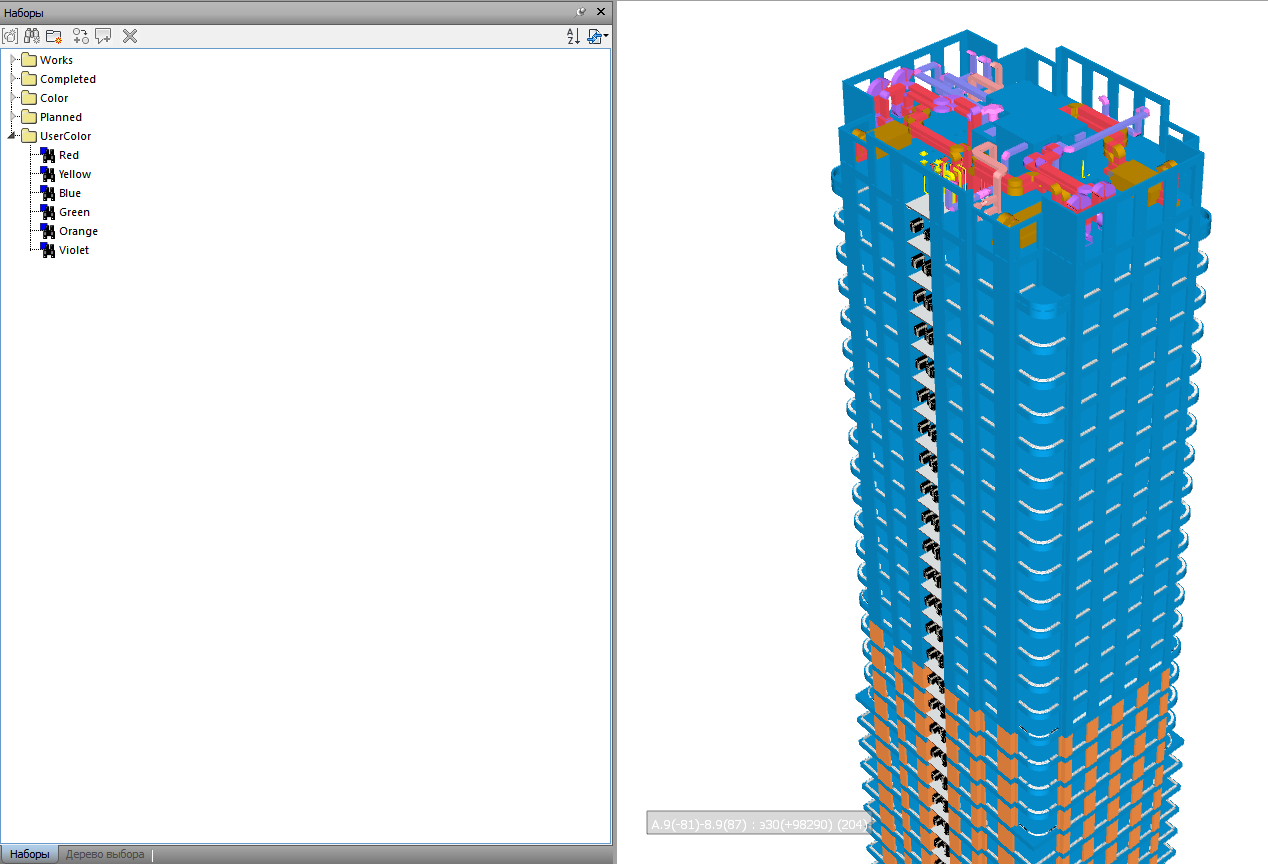
Task: Toggle the auto-hide pin of Наборы panel
Action: [x=582, y=12]
